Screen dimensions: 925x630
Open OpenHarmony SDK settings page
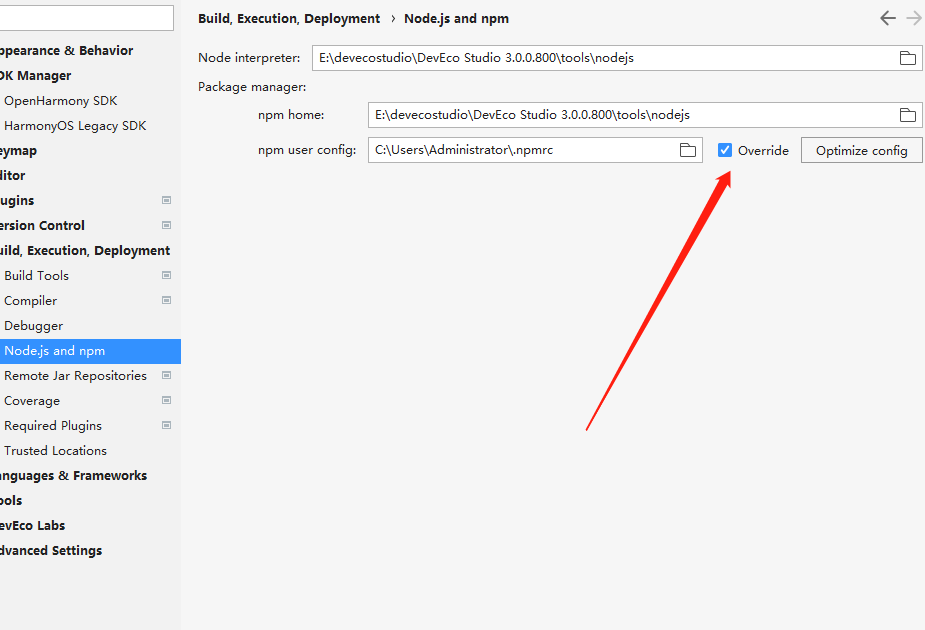click(60, 100)
